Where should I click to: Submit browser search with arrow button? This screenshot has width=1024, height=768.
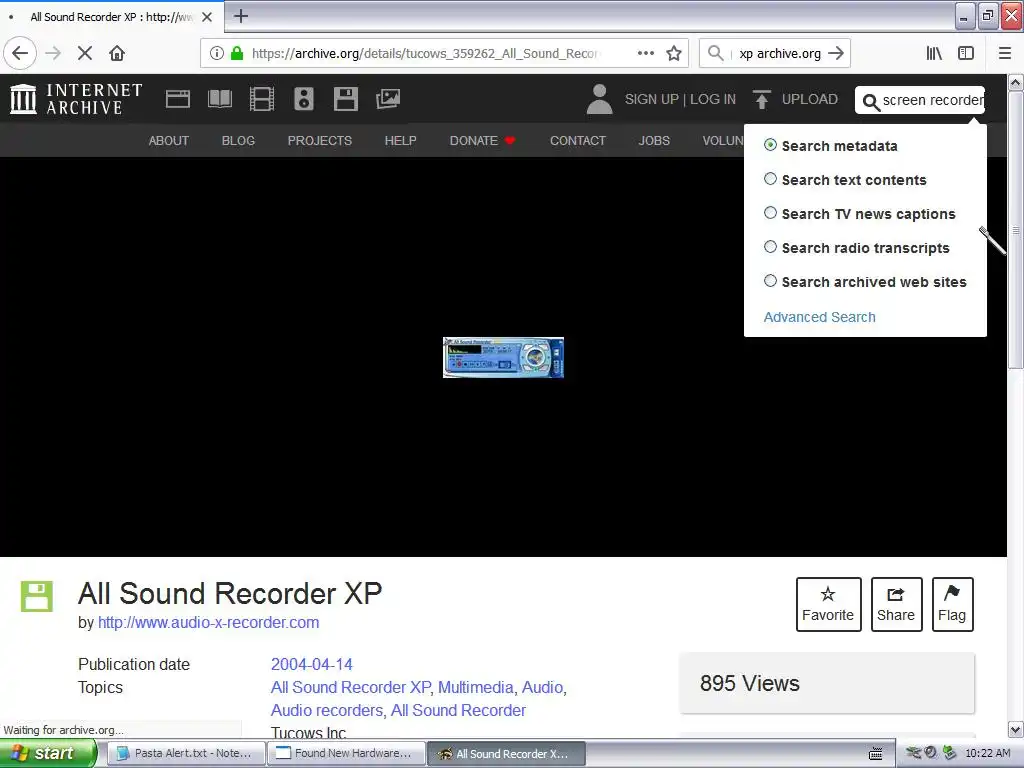(836, 53)
